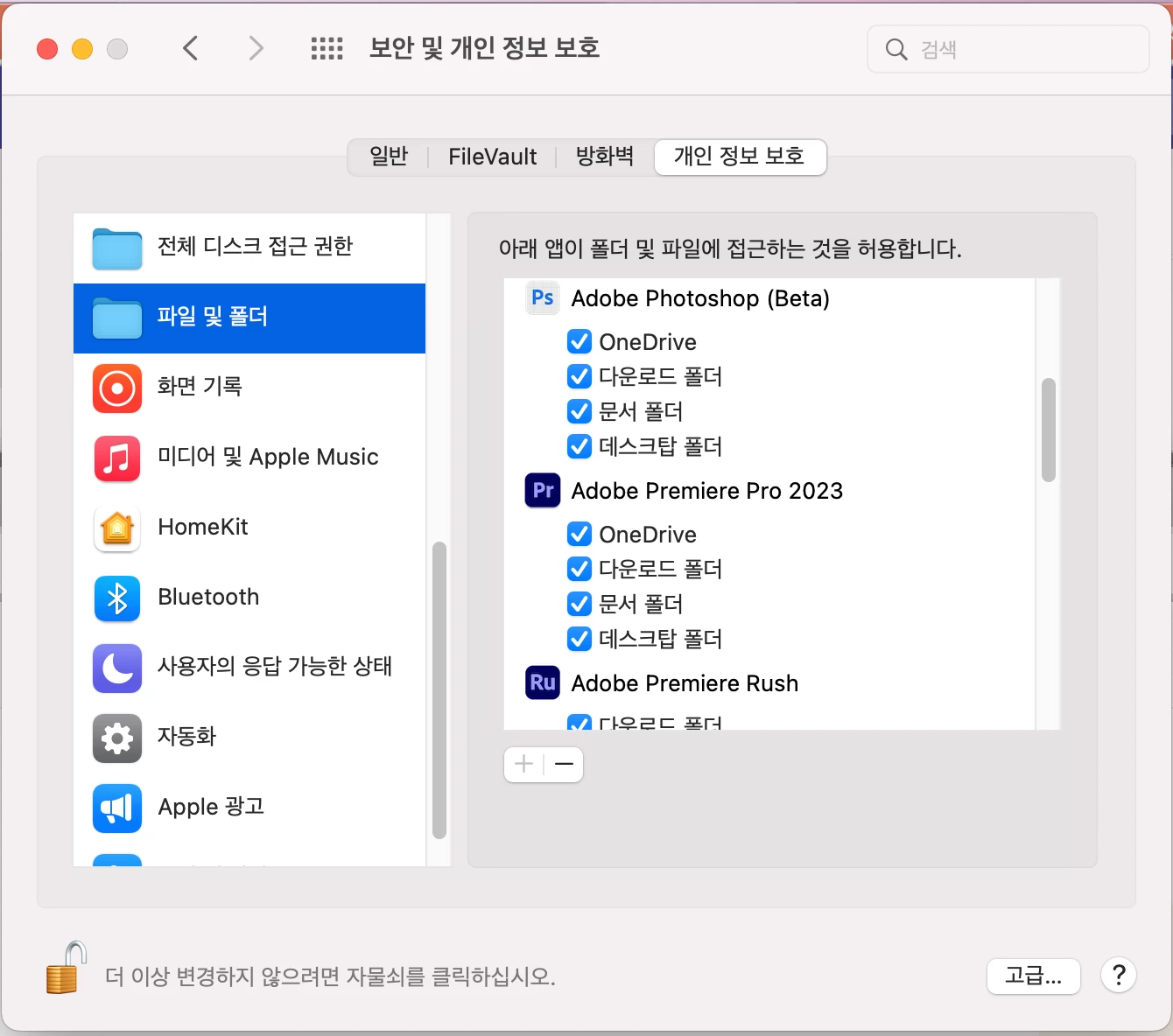The height and width of the screenshot is (1036, 1173).
Task: Uncheck 문서 폴더 under Premiere Pro 2023
Action: click(579, 604)
